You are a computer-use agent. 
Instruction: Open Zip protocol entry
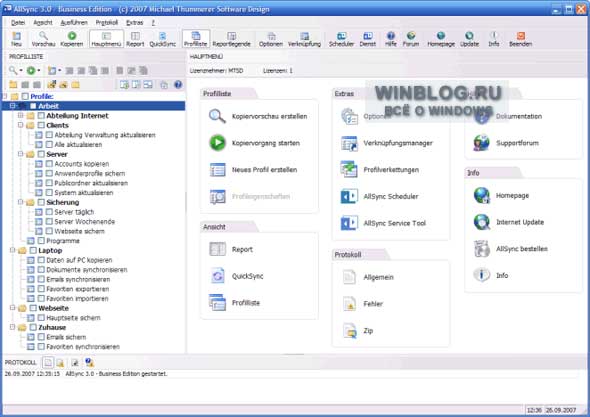tap(368, 331)
